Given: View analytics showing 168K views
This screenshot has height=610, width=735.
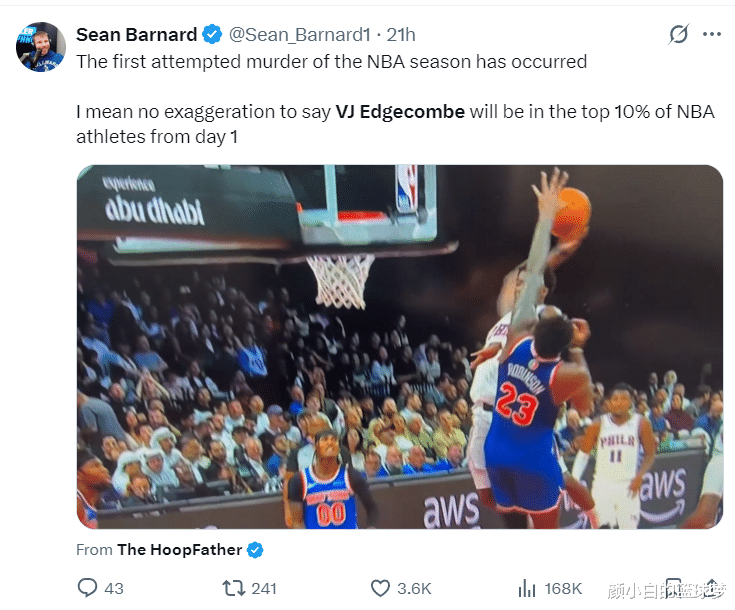Looking at the screenshot, I should (x=527, y=588).
